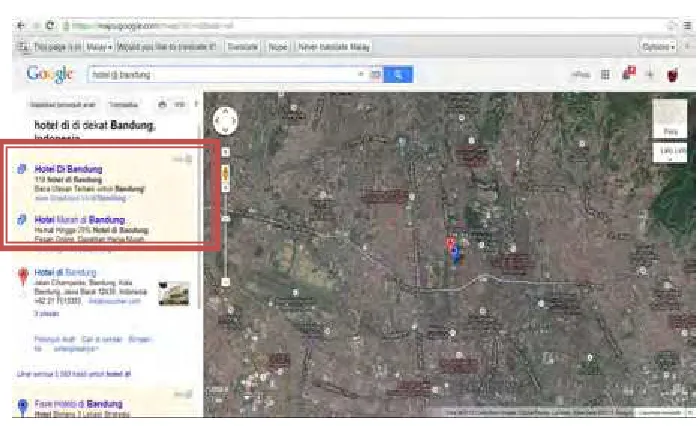Click Never translate Malay button
698x426 pixels.
tap(334, 47)
